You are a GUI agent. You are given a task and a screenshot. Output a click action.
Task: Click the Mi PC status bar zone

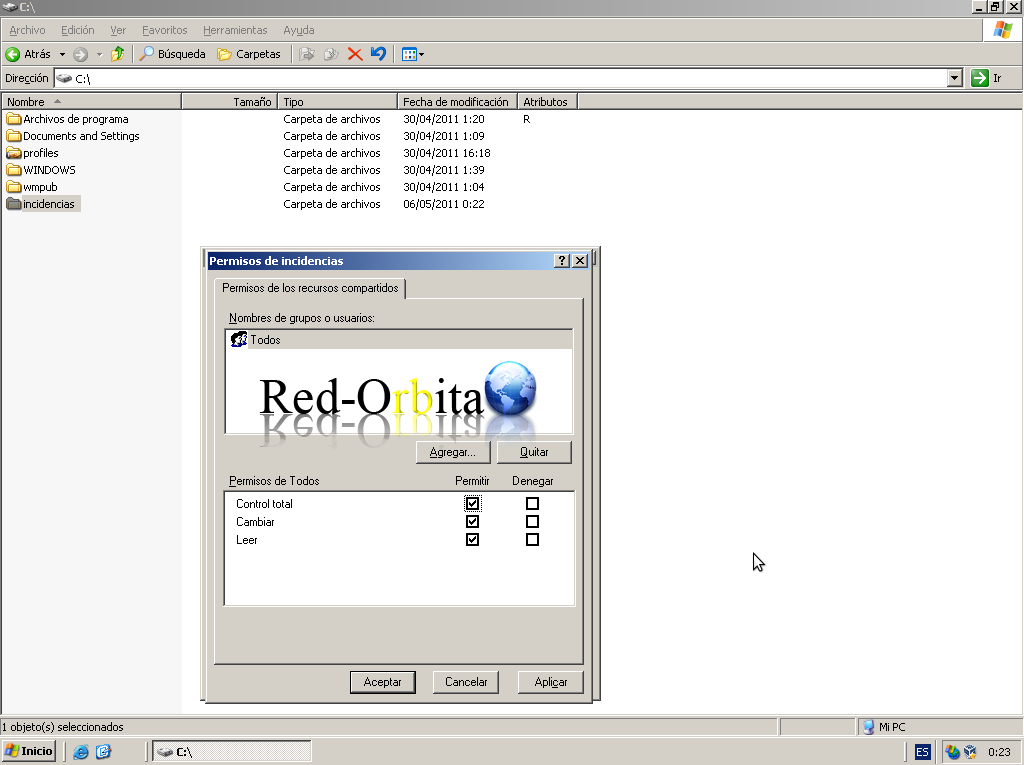[x=939, y=727]
